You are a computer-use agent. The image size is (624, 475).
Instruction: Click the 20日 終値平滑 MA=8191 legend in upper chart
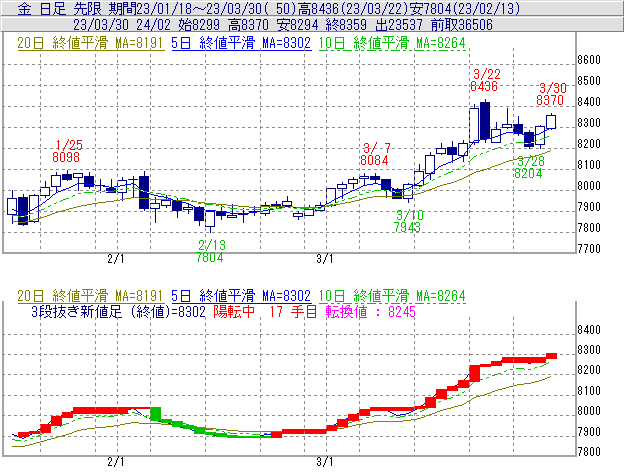tap(90, 43)
